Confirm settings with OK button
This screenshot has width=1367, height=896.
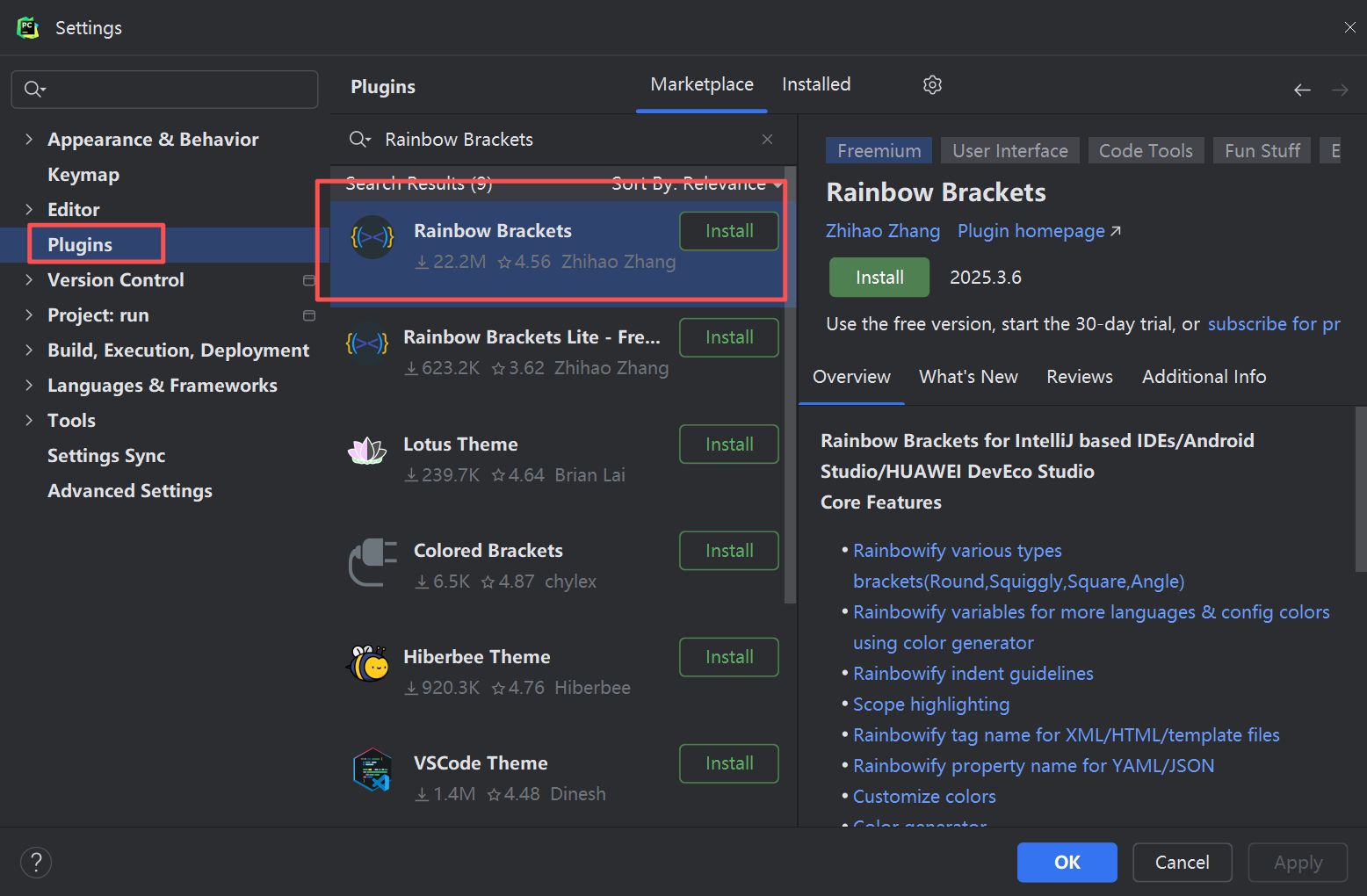(x=1067, y=863)
